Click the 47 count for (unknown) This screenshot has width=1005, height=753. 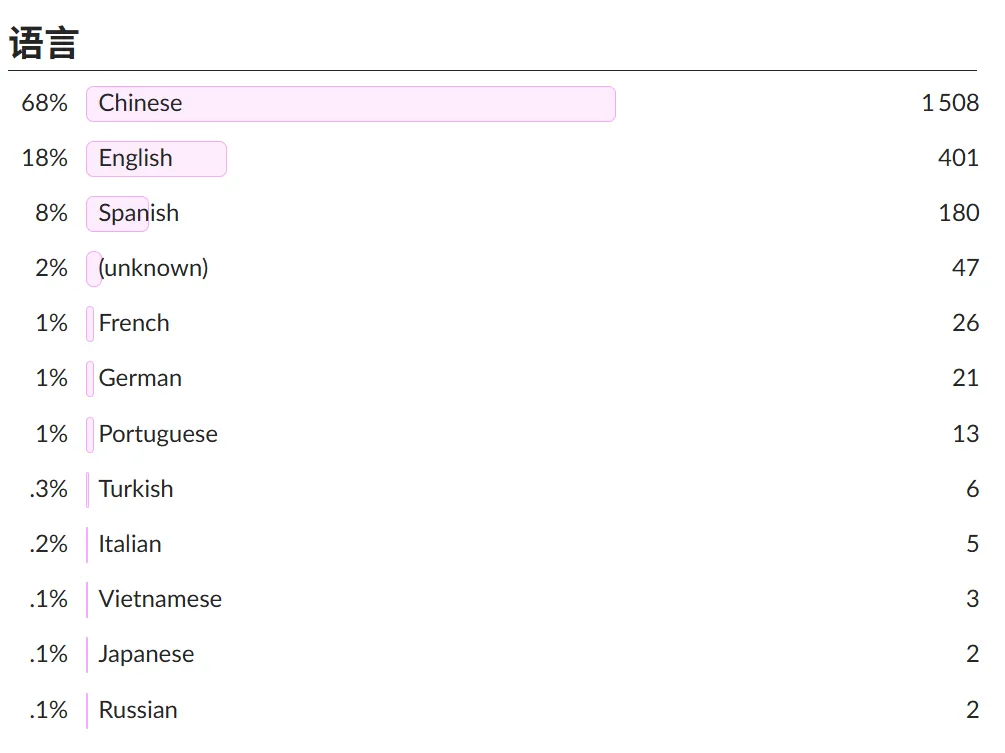(x=965, y=268)
